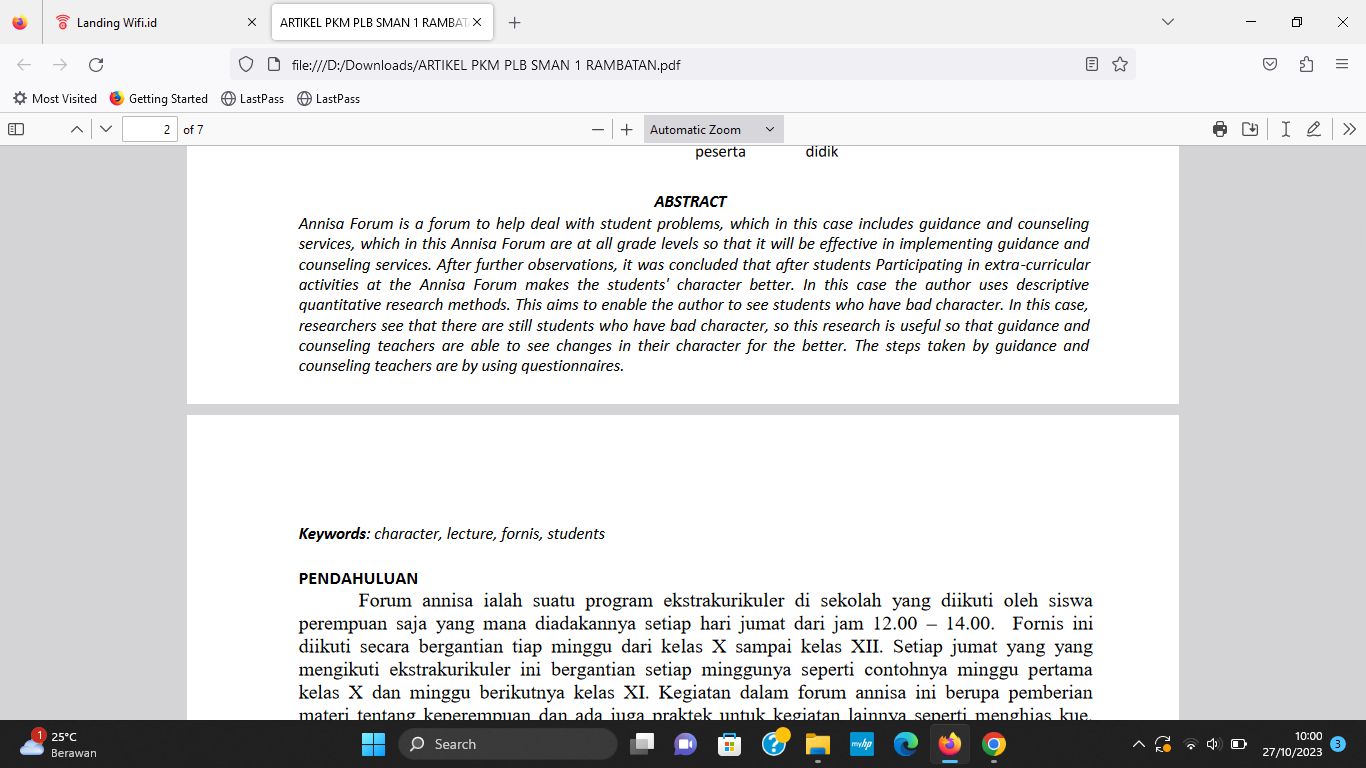Viewport: 1366px width, 768px height.
Task: Click the PENDAHULUAN heading
Action: pyautogui.click(x=358, y=578)
